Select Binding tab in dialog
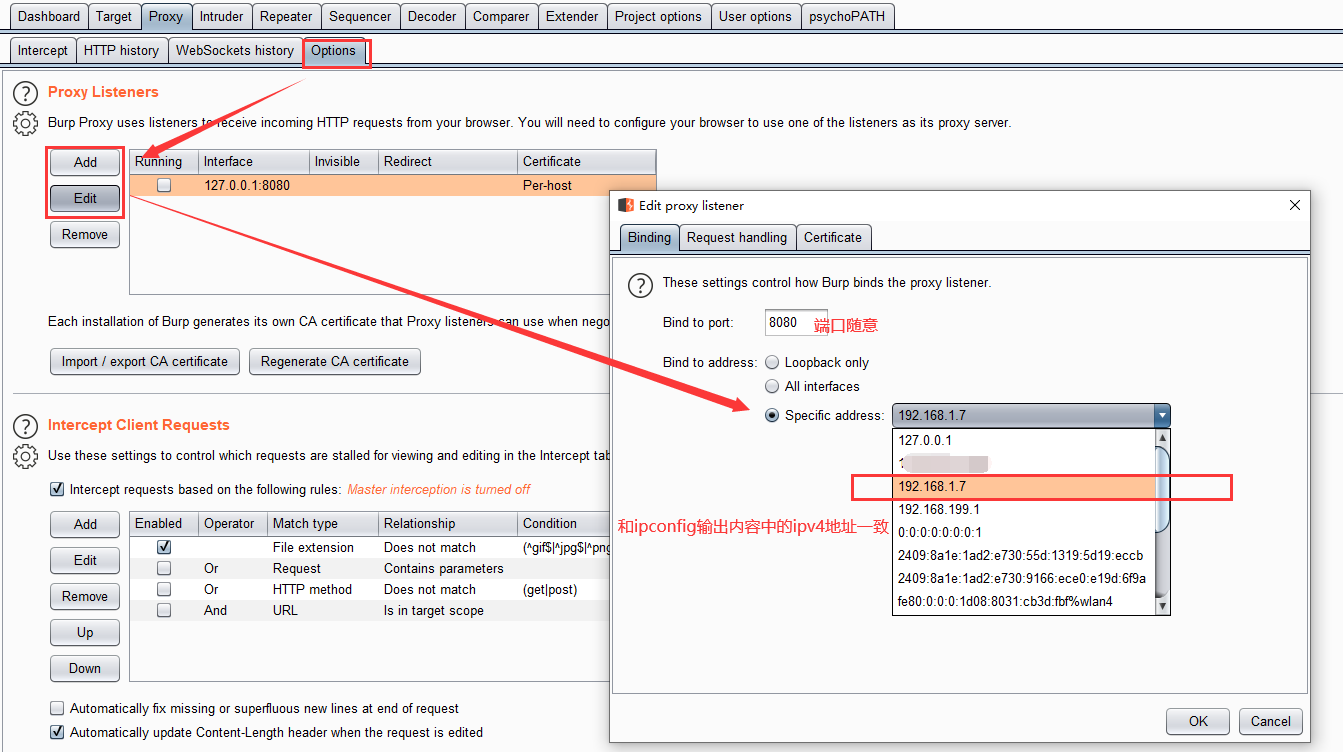This screenshot has height=752, width=1343. point(649,237)
